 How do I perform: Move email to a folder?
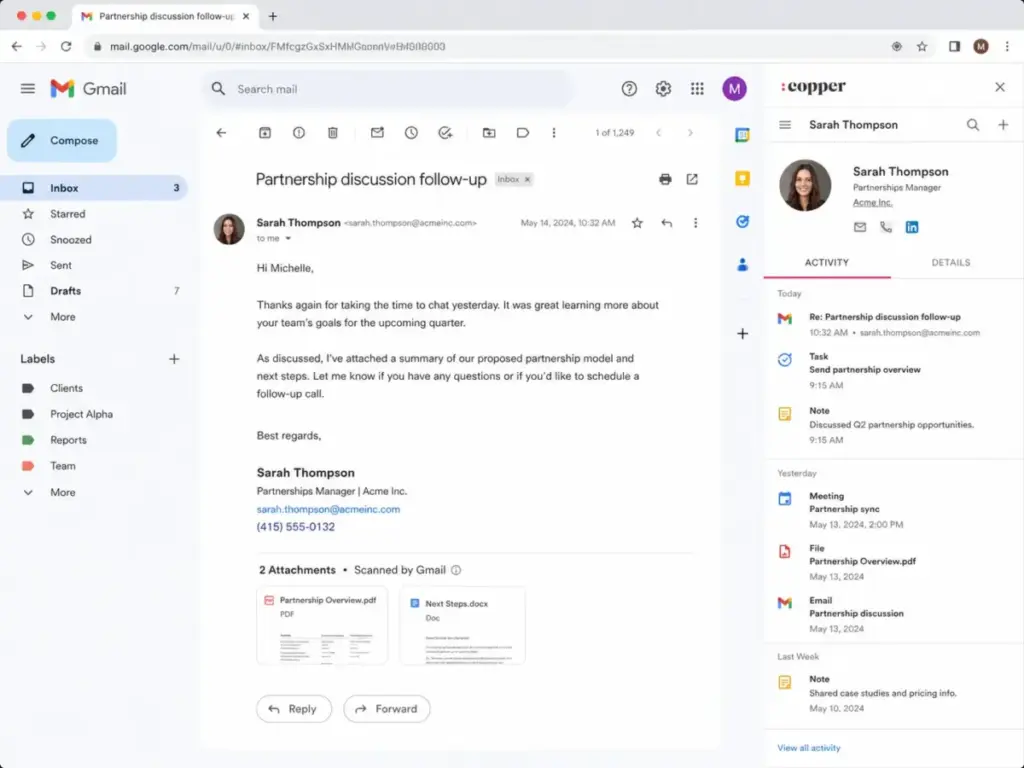coord(488,133)
